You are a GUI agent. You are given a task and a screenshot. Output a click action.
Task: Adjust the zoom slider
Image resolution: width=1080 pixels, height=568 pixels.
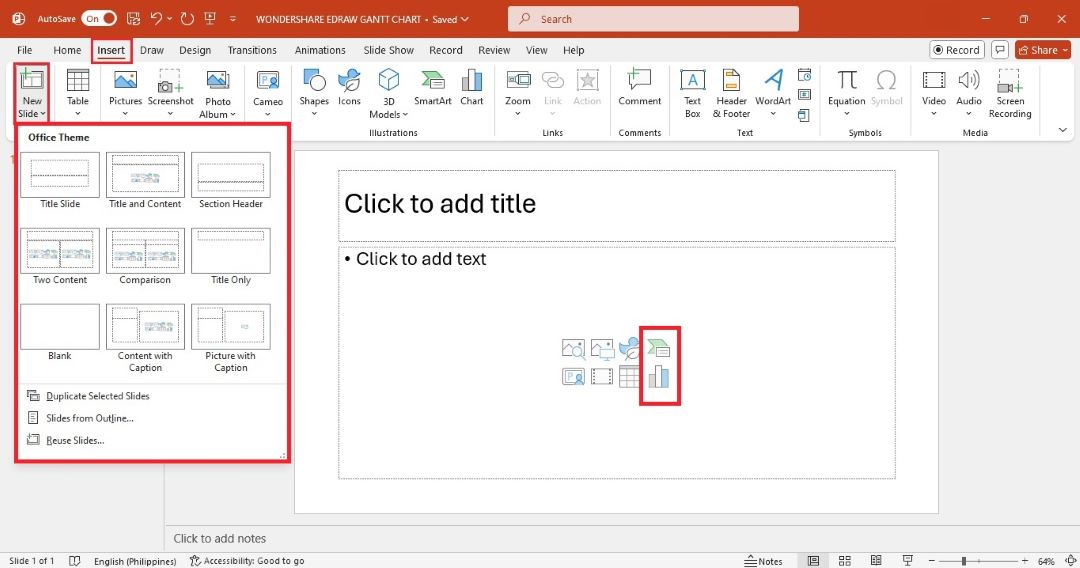(x=964, y=561)
